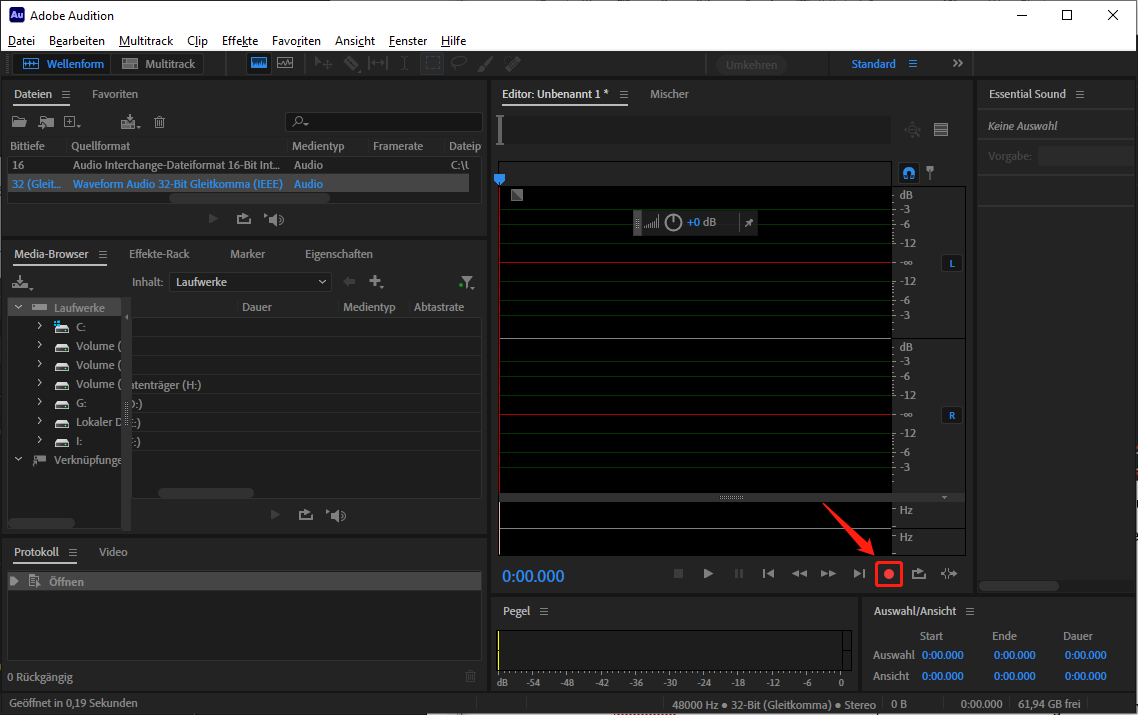The image size is (1138, 715).
Task: Switch to the Mischer tab
Action: 669,94
